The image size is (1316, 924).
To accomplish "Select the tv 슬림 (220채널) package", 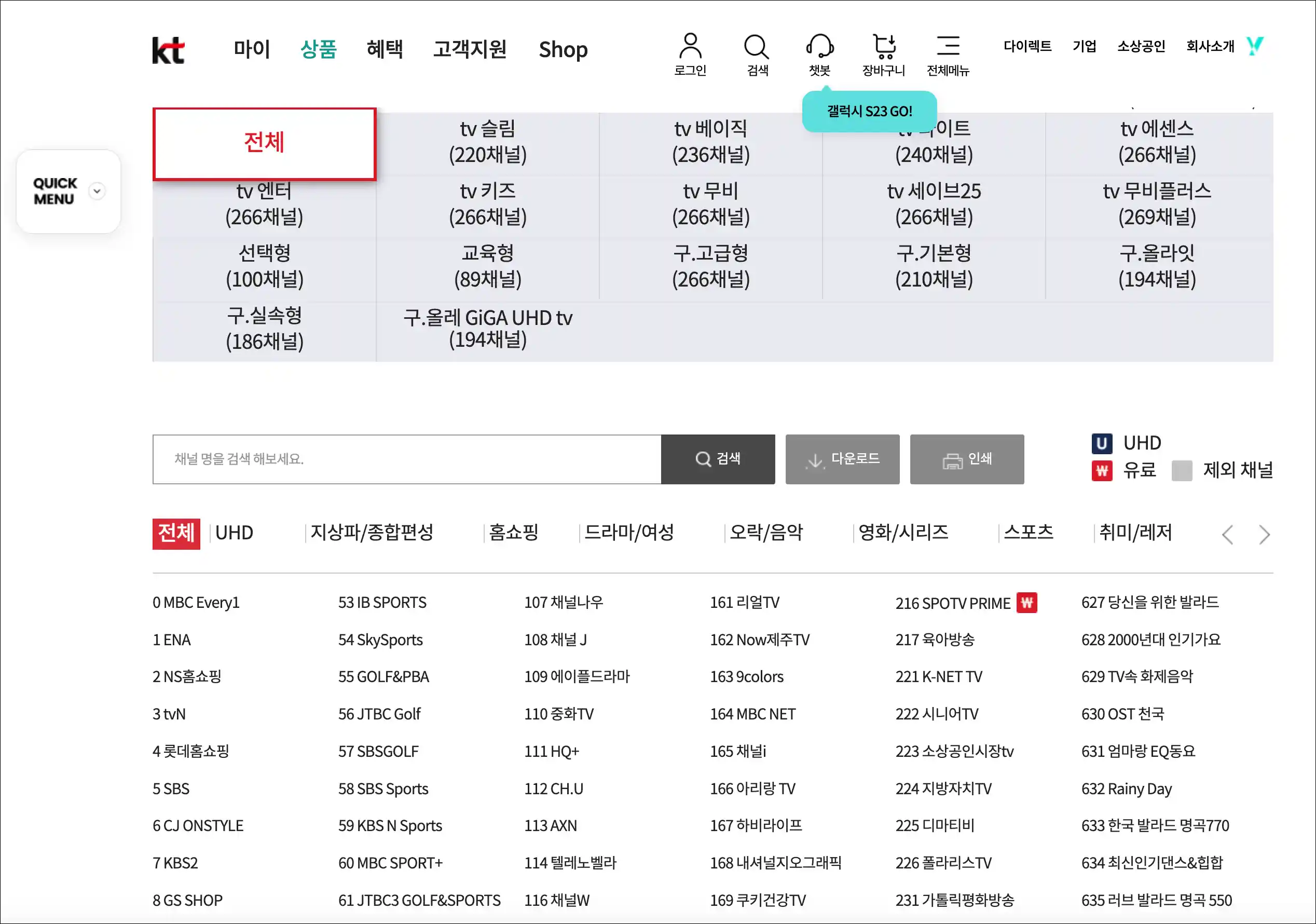I will pyautogui.click(x=487, y=142).
